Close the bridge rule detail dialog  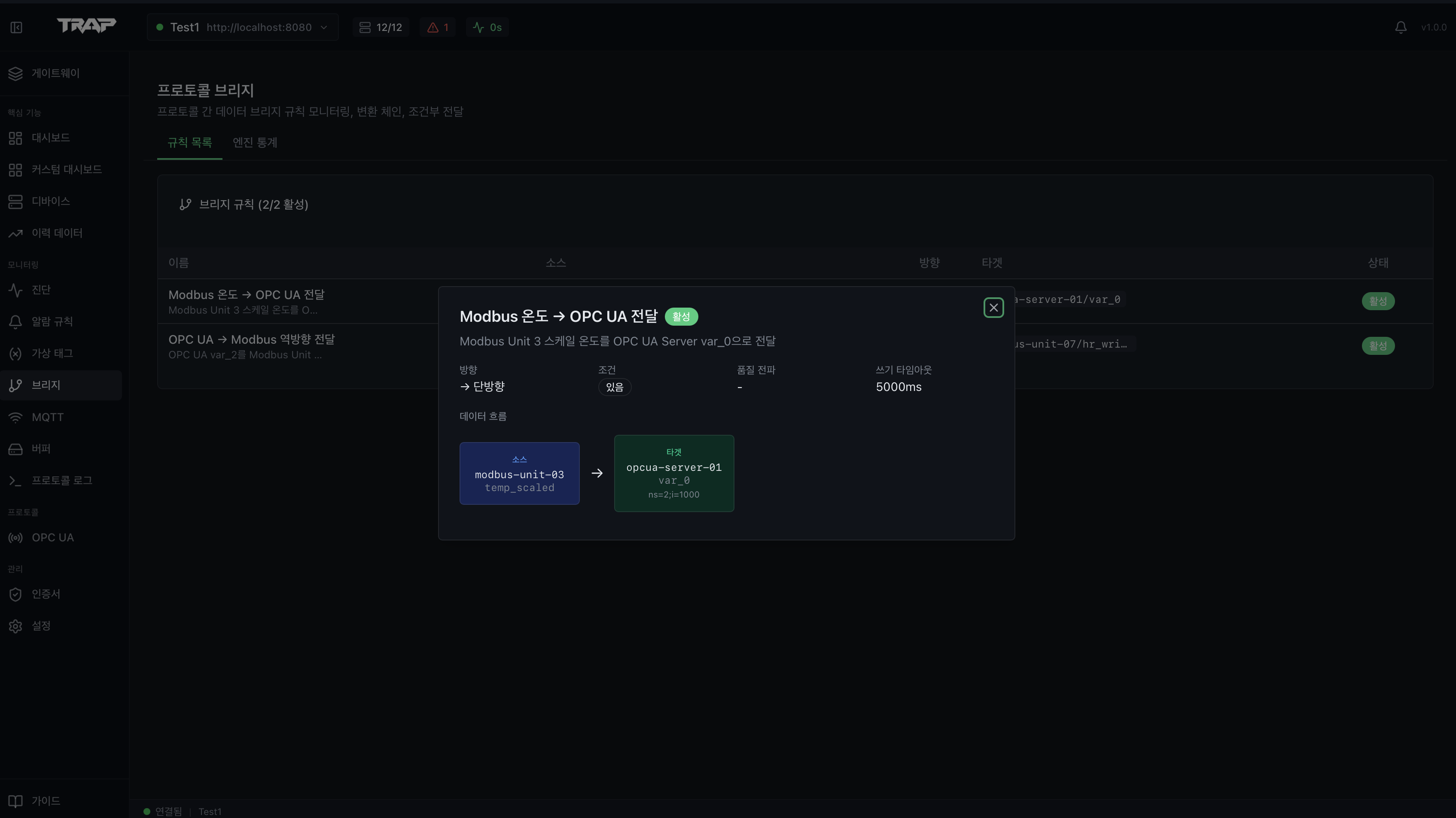(x=993, y=308)
